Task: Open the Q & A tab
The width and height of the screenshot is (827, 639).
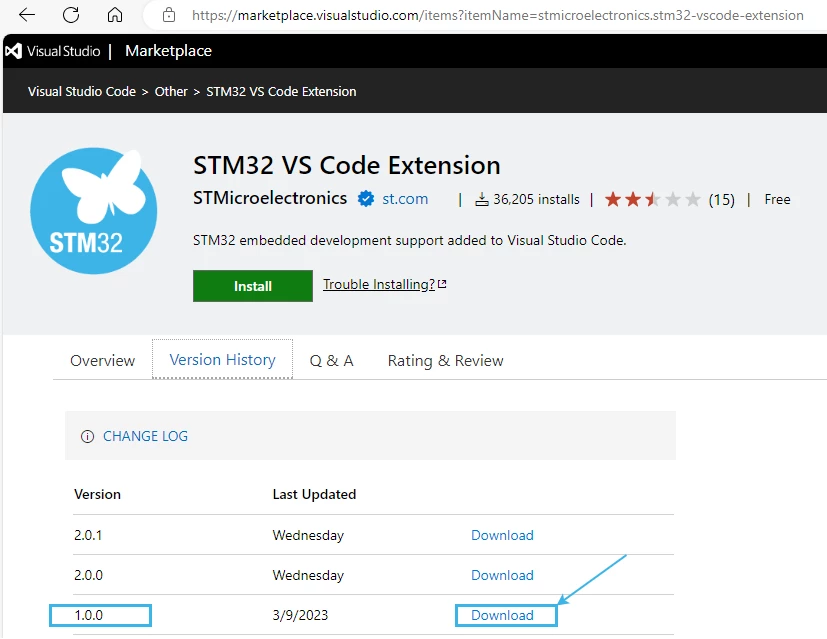Action: coord(331,361)
